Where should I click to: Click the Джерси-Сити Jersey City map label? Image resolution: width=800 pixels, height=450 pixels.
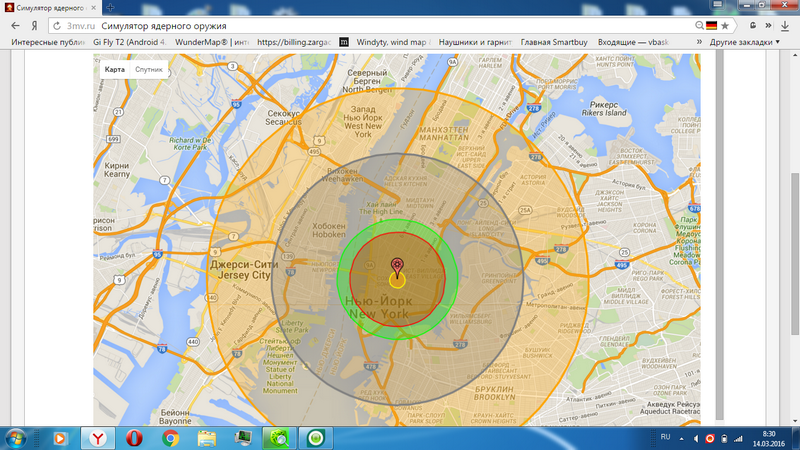[244, 270]
